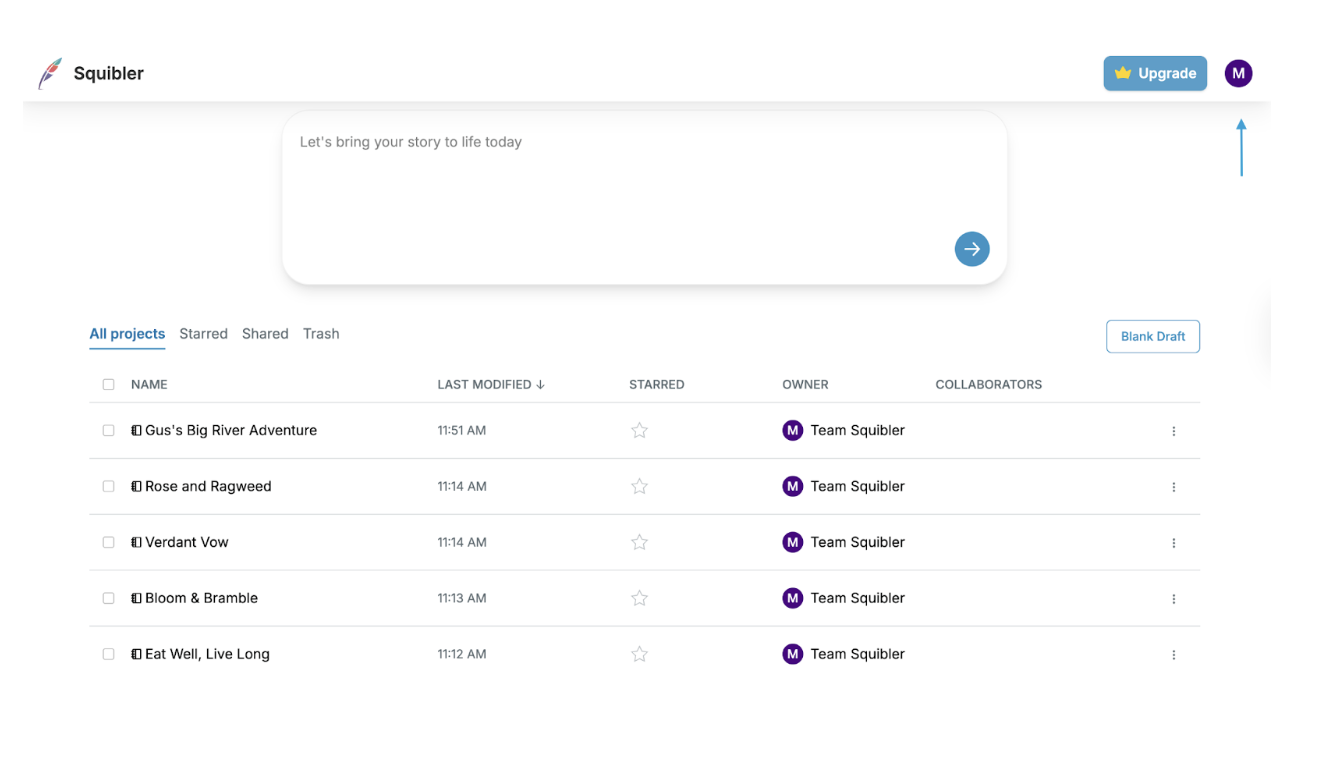Switch to the Starred tab
Screen dimensions: 1328x774
pyautogui.click(x=203, y=334)
